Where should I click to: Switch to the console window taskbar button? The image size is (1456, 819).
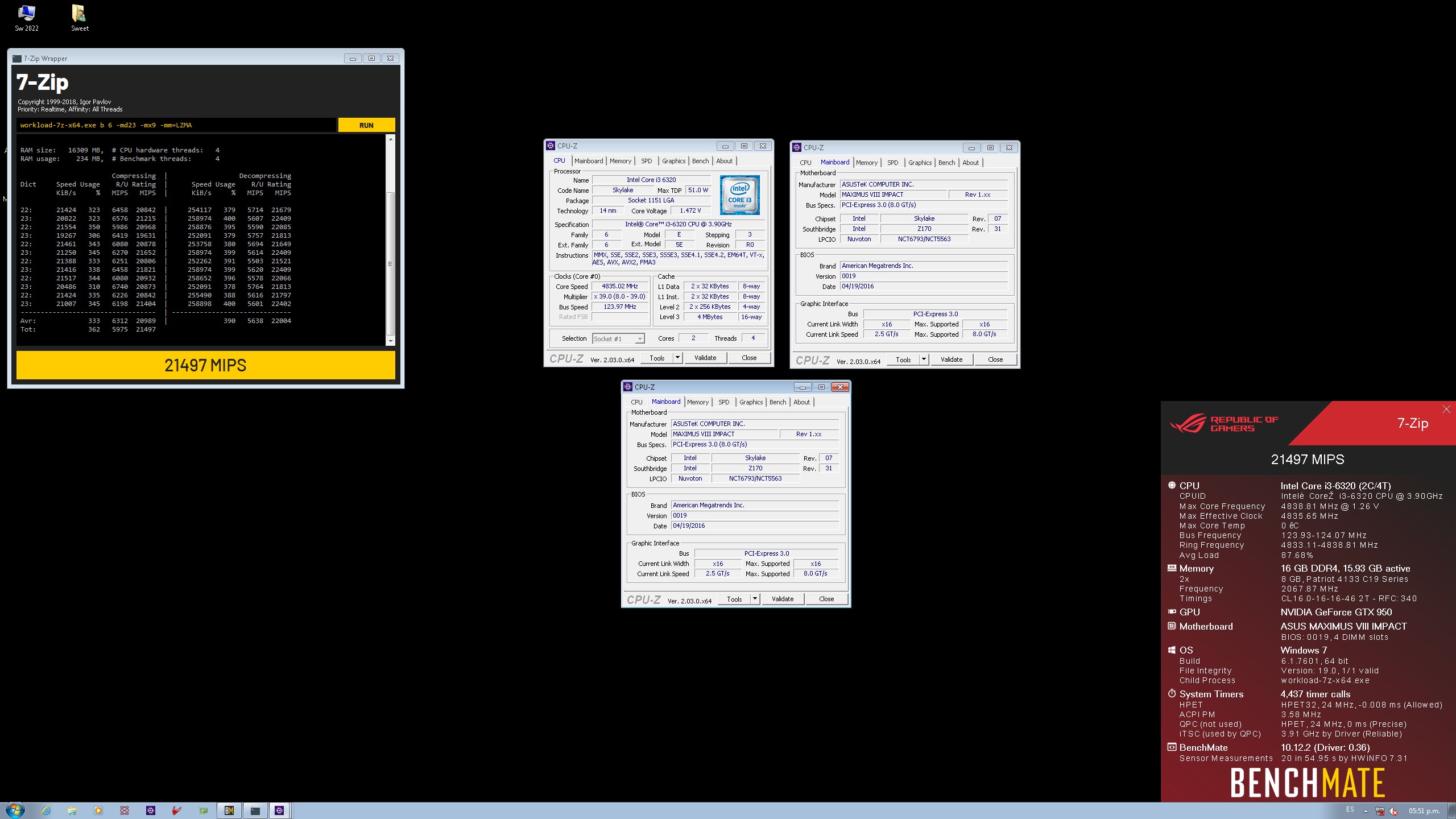[255, 810]
